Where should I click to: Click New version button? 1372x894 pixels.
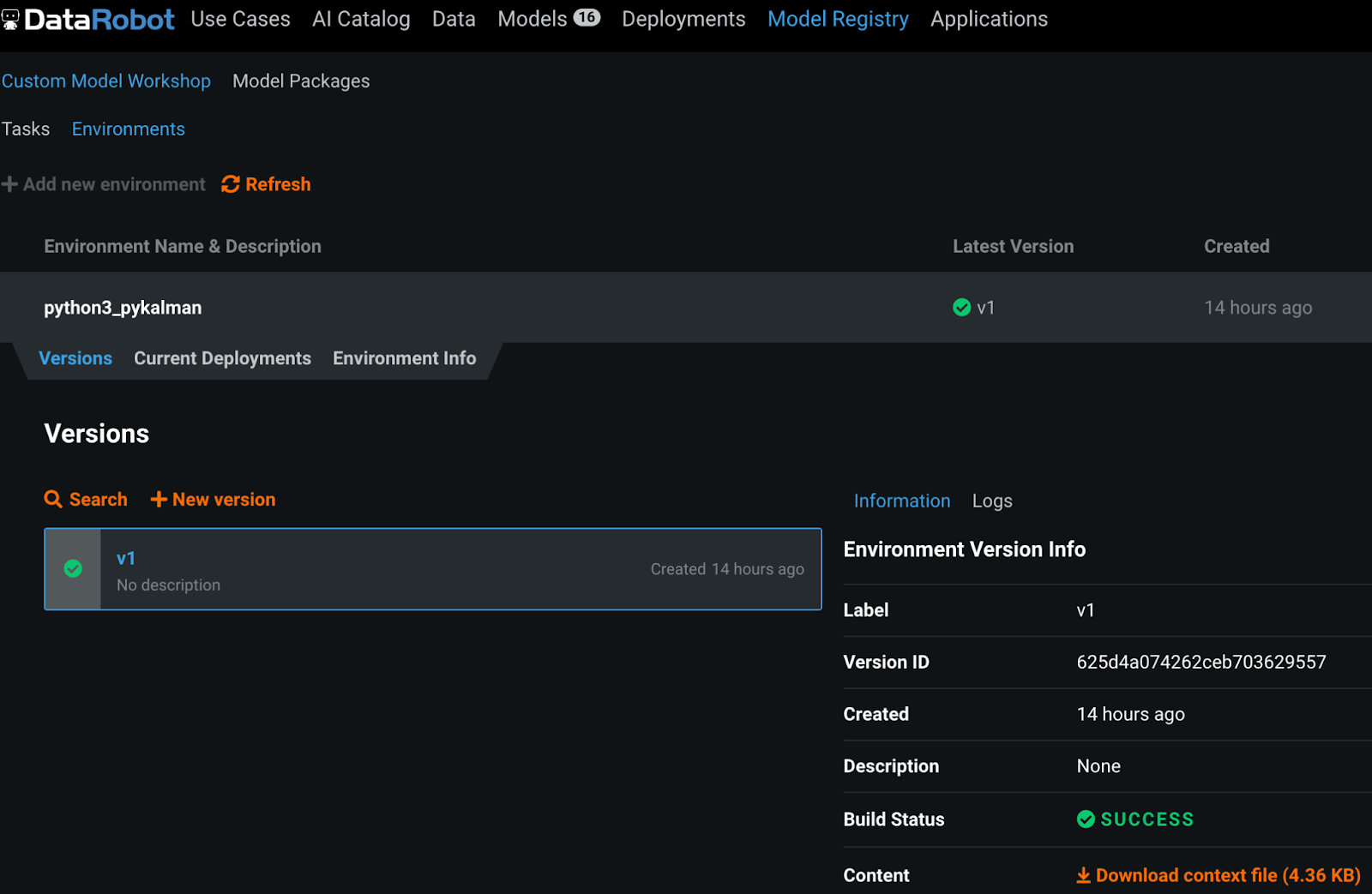pos(213,499)
